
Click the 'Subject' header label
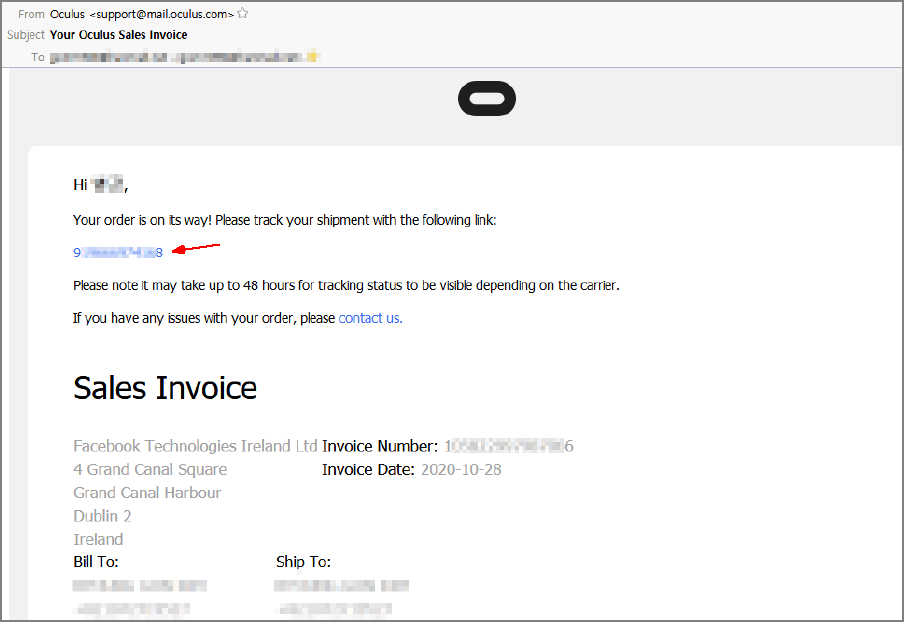pyautogui.click(x=25, y=35)
